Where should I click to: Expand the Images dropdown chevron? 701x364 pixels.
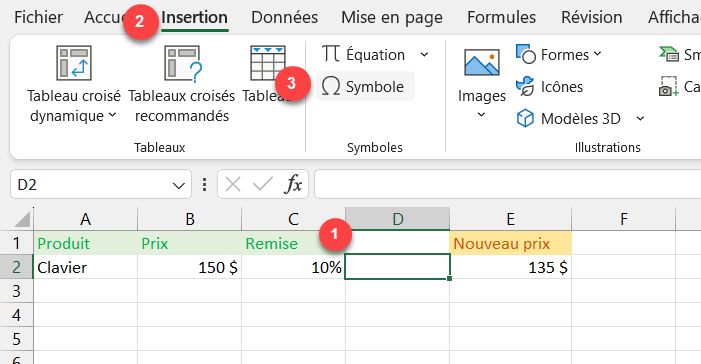(481, 115)
